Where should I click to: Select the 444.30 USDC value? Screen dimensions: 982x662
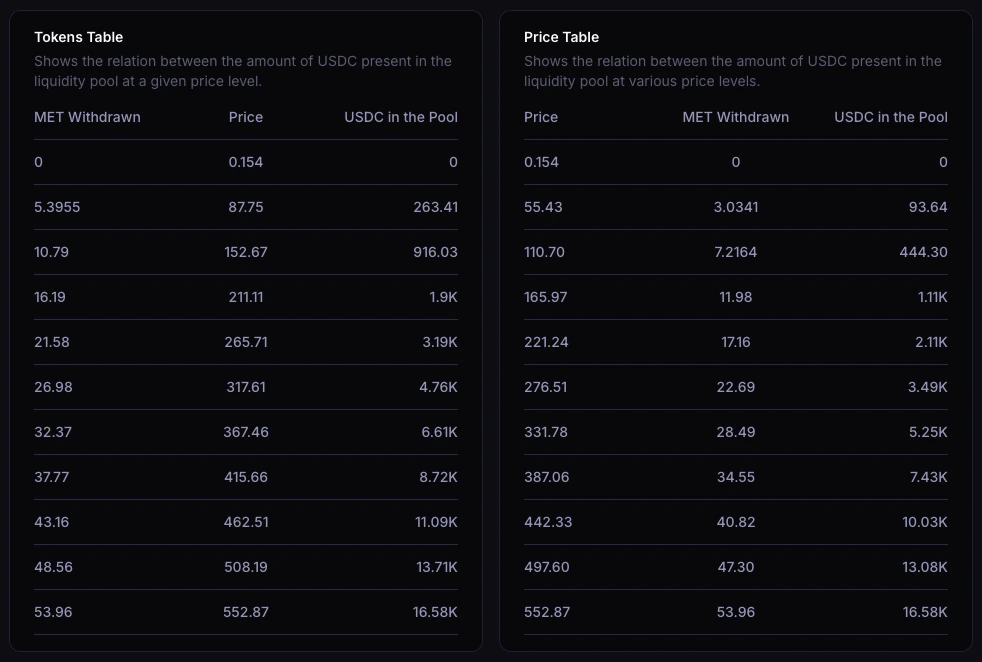tap(923, 252)
